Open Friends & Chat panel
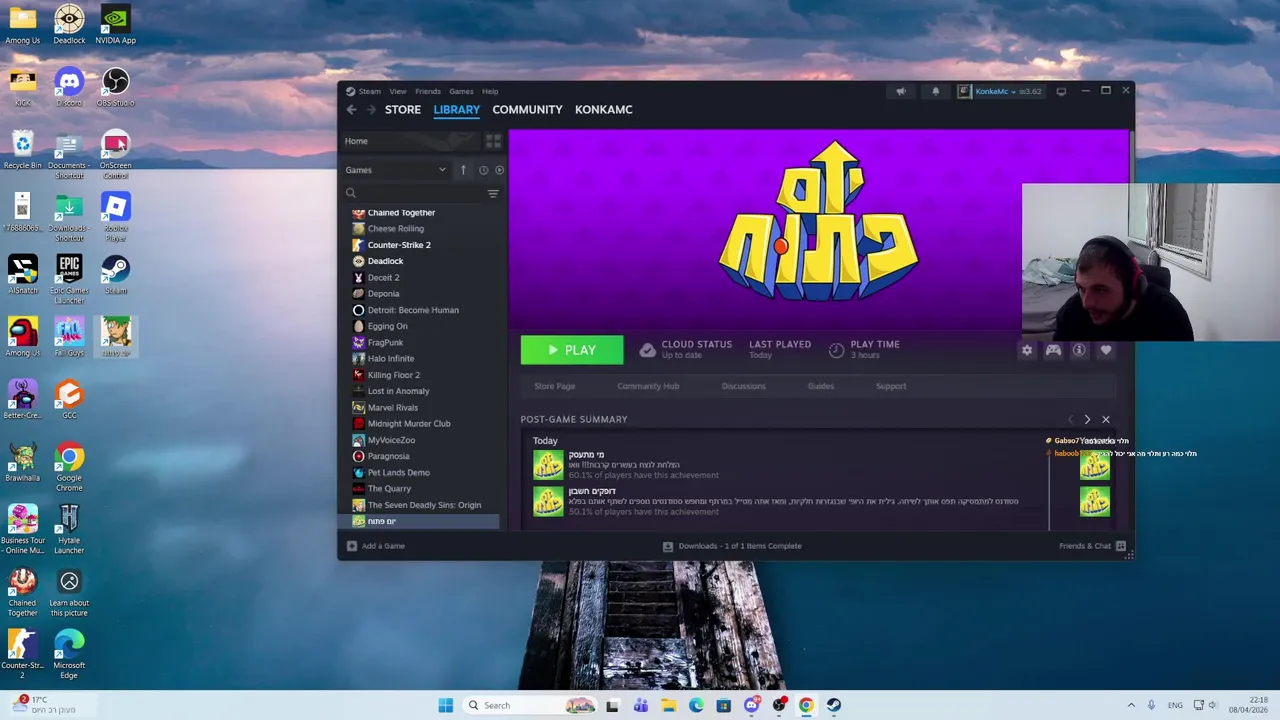 click(1092, 546)
